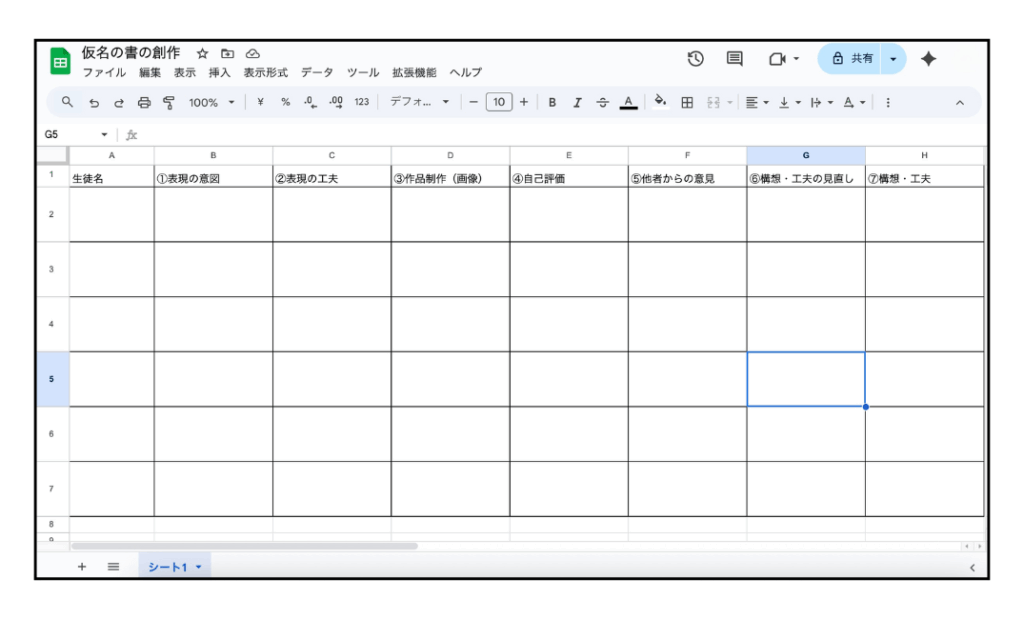Click the 共有 share button

[851, 59]
